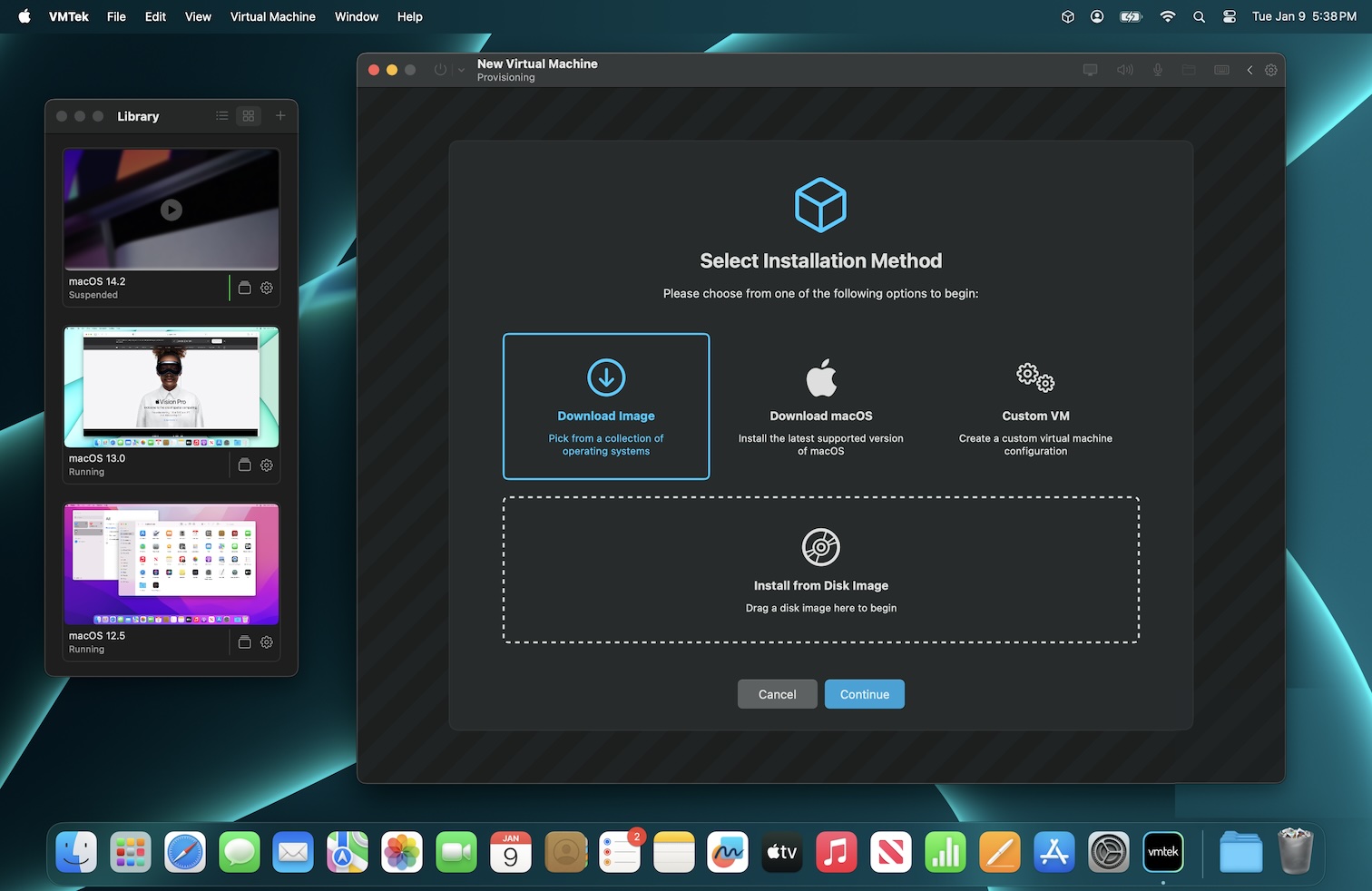
Task: Open settings gear for the macOS 14.2 VM
Action: 266,288
